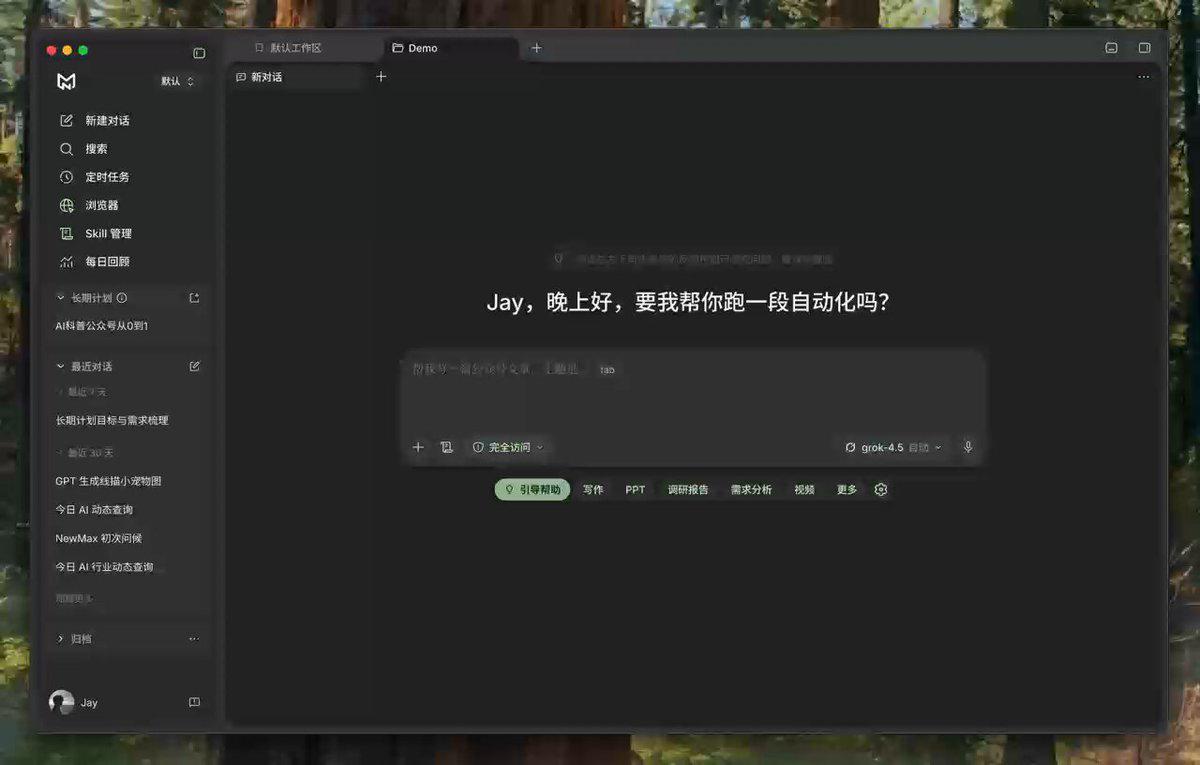Open the 更多 chip
This screenshot has height=765, width=1200.
point(847,490)
